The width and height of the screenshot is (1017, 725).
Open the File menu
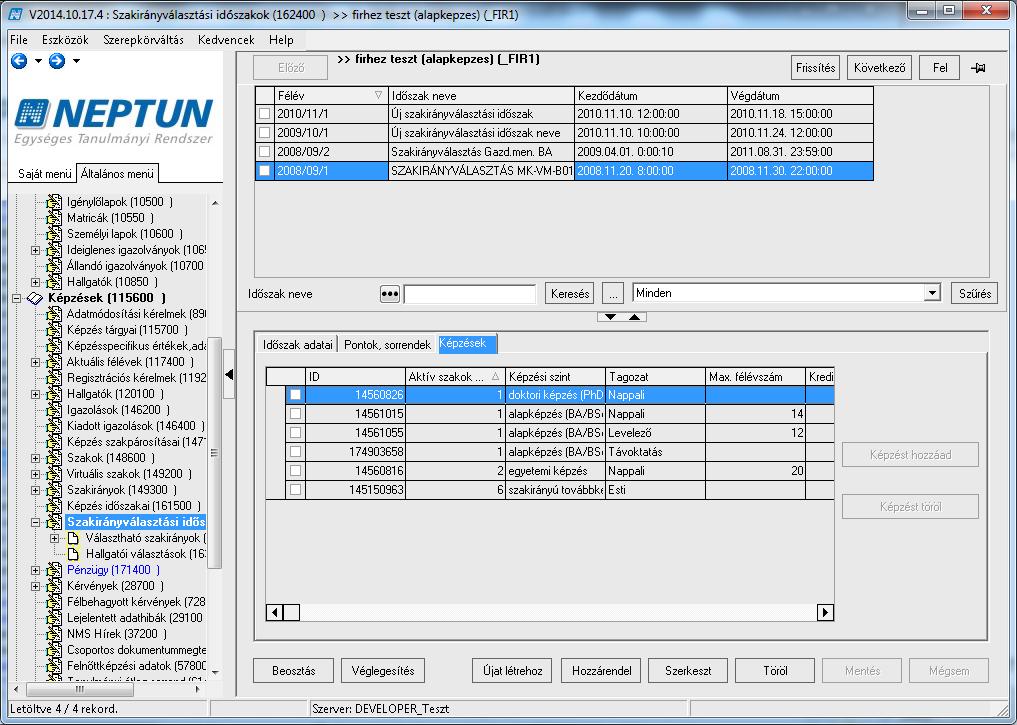tap(19, 40)
